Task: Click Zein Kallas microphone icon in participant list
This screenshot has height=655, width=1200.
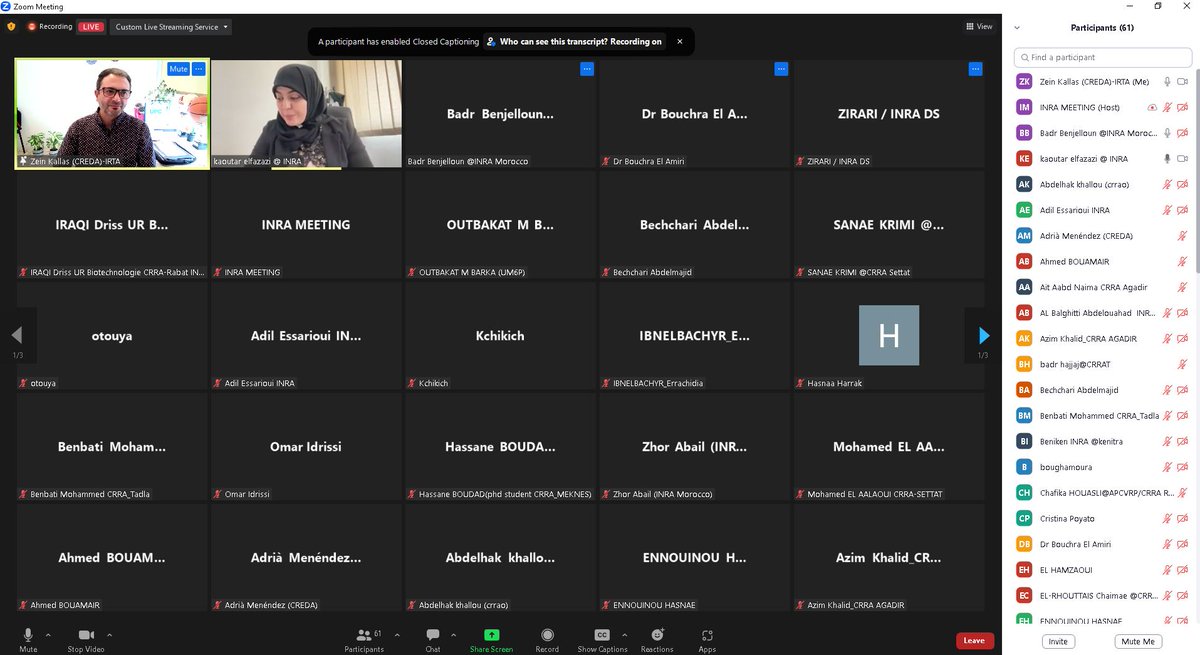Action: pyautogui.click(x=1167, y=81)
